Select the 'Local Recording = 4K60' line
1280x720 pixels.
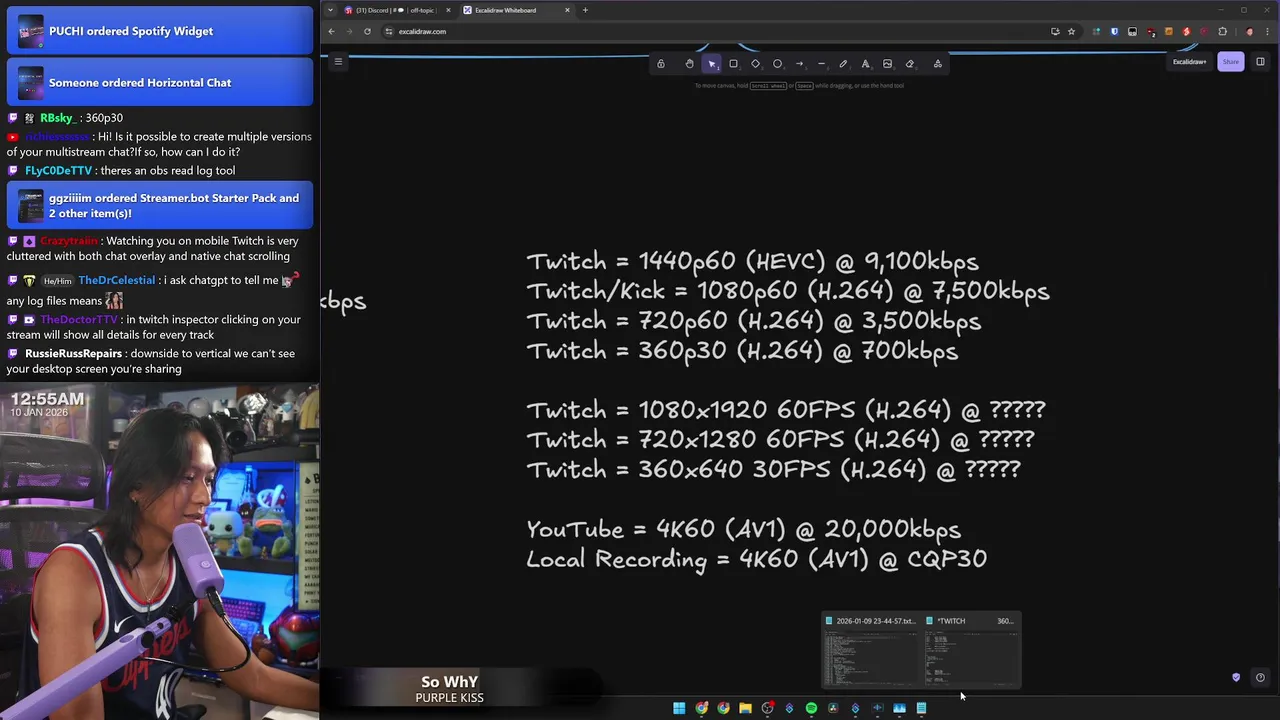pyautogui.click(x=756, y=560)
